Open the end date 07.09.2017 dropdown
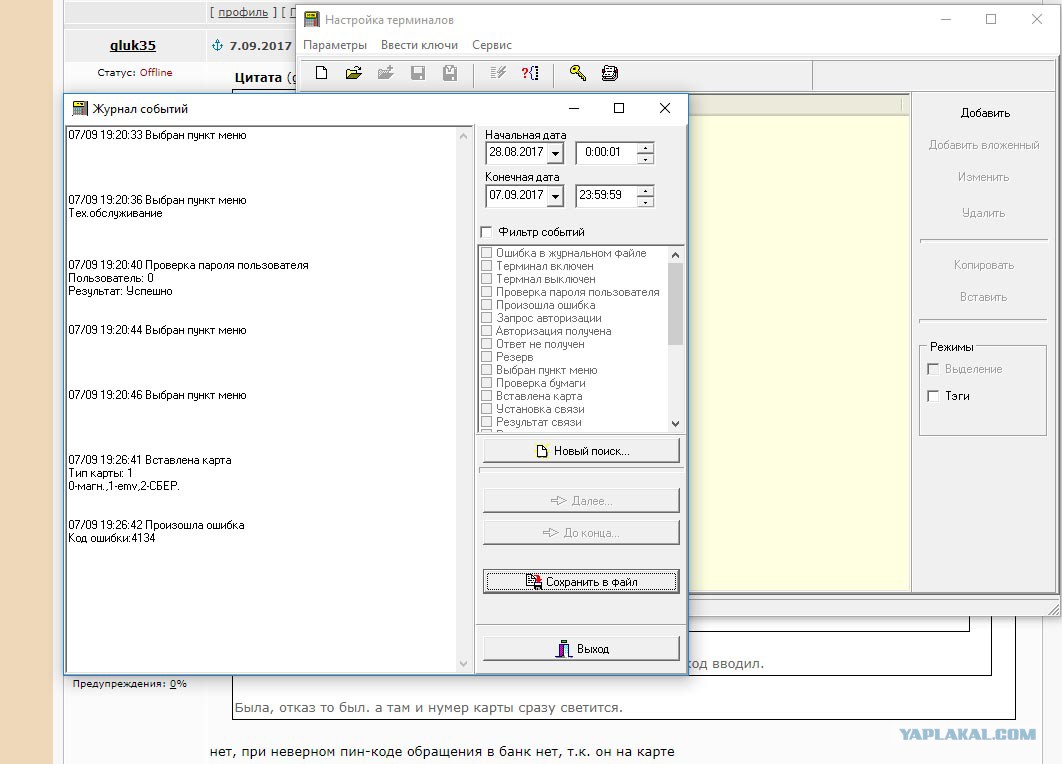Image resolution: width=1062 pixels, height=764 pixels. (x=555, y=196)
